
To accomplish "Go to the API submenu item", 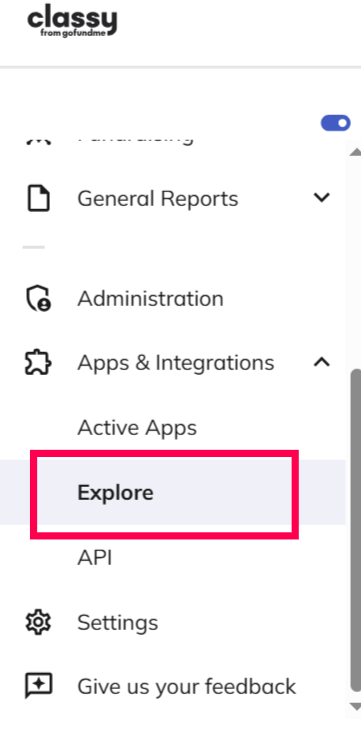I will [94, 557].
